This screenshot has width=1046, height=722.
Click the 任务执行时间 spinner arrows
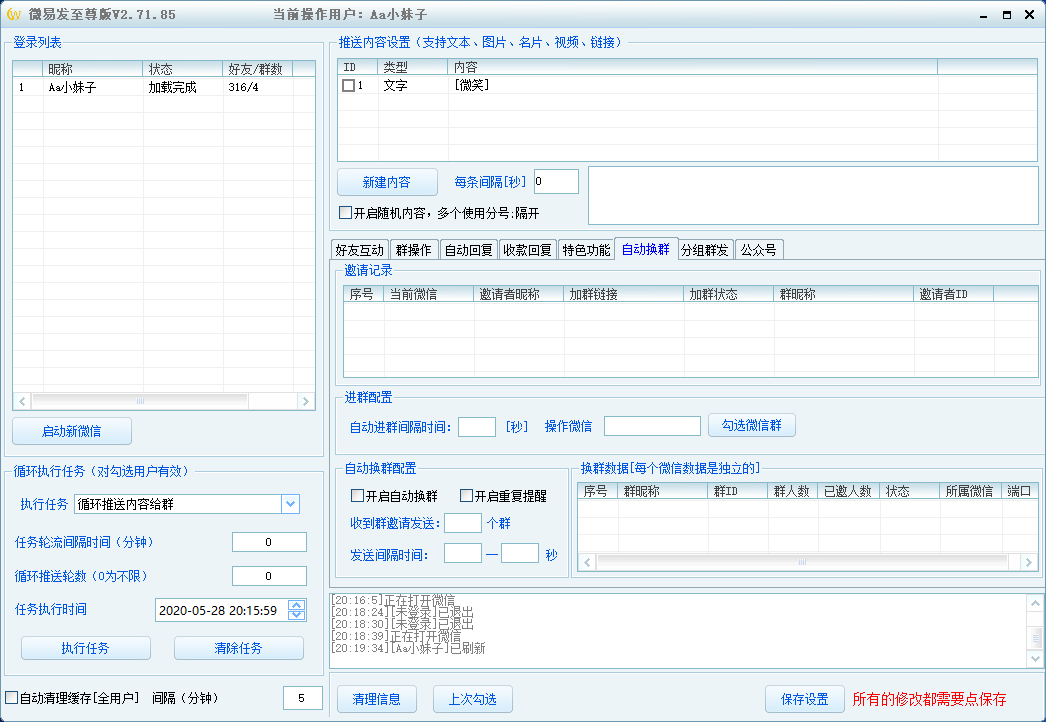[x=296, y=610]
